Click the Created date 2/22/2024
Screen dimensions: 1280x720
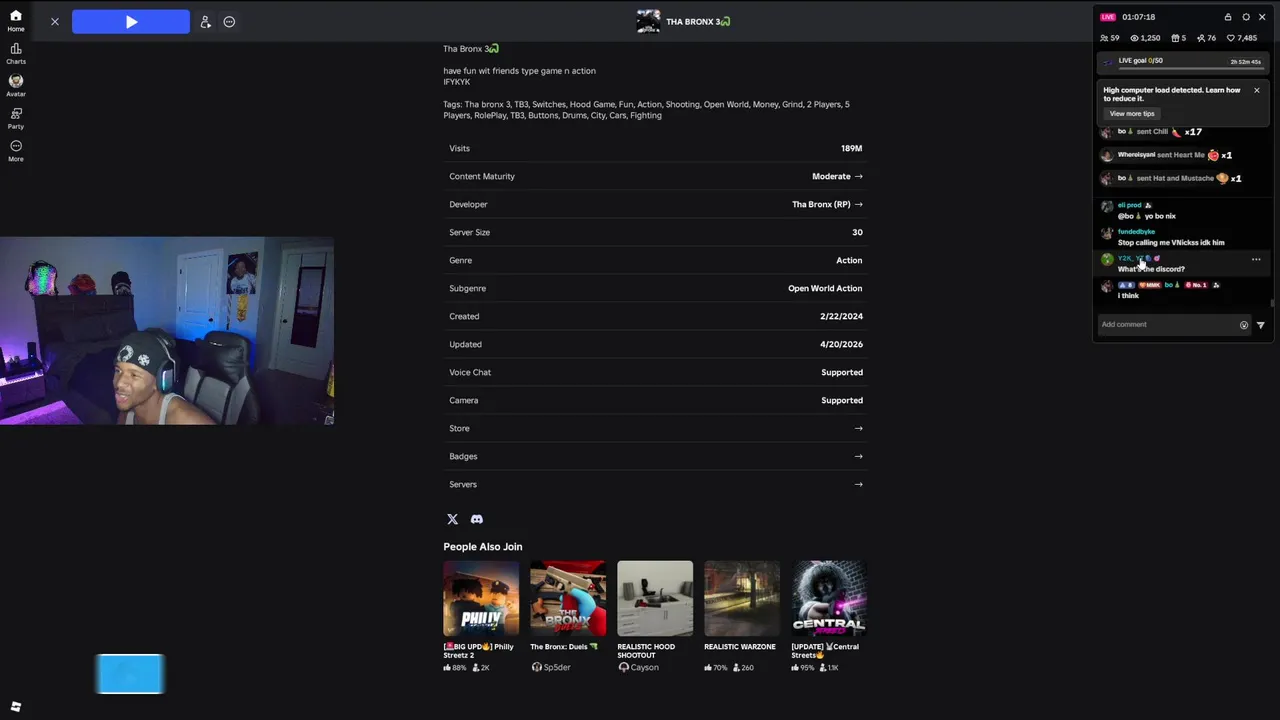[841, 316]
